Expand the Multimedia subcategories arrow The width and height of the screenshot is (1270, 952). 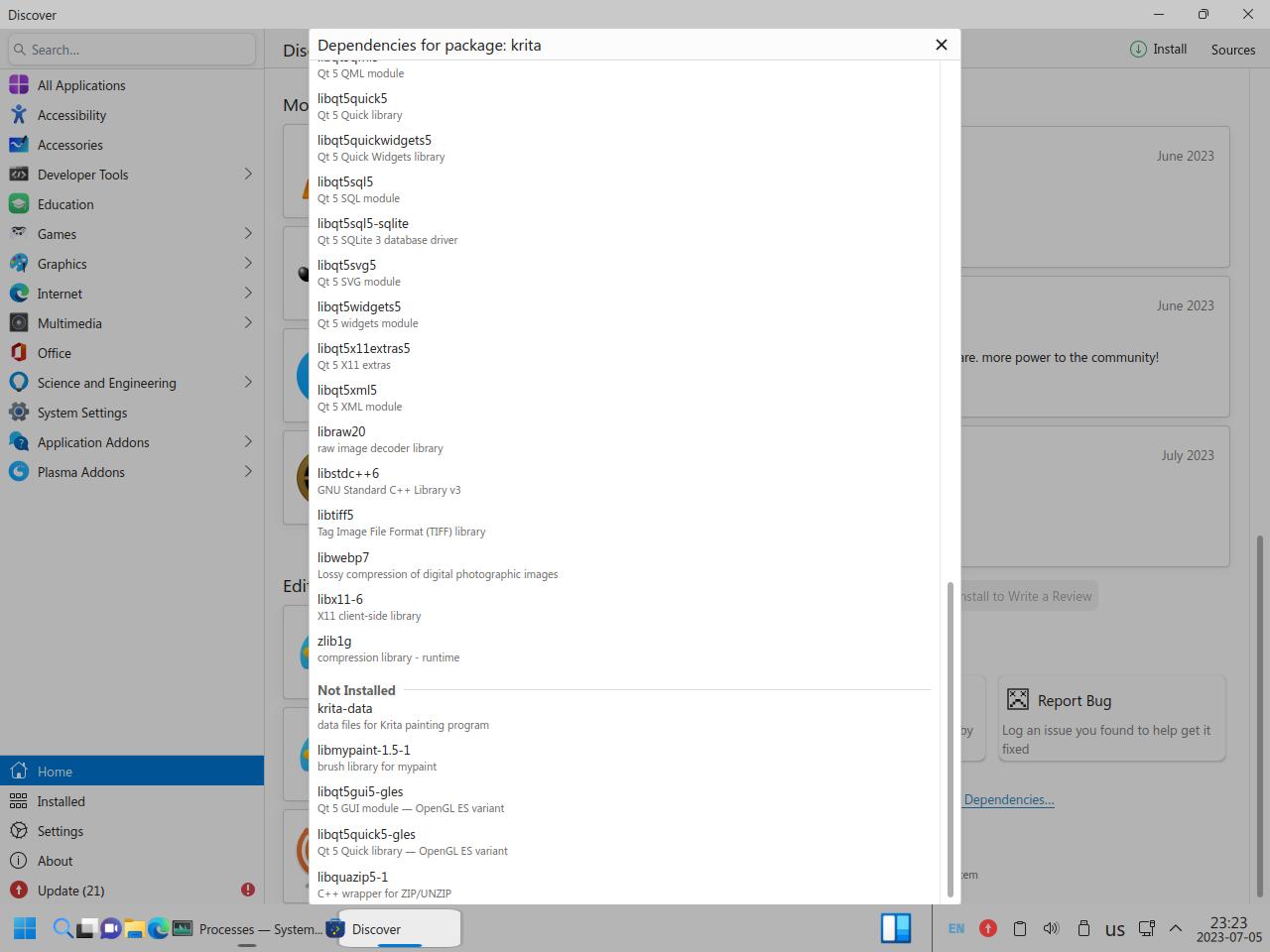click(x=248, y=323)
